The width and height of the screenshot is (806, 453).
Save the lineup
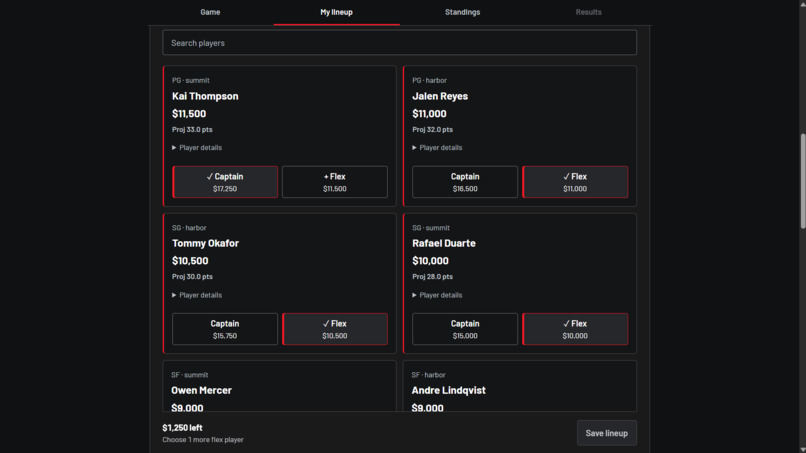coord(607,433)
